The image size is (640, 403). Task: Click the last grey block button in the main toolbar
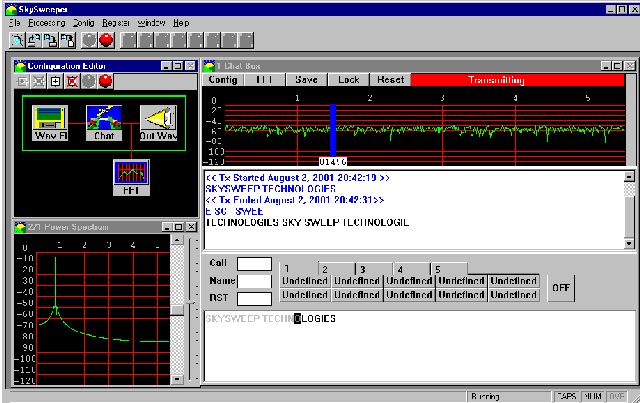[x=246, y=40]
